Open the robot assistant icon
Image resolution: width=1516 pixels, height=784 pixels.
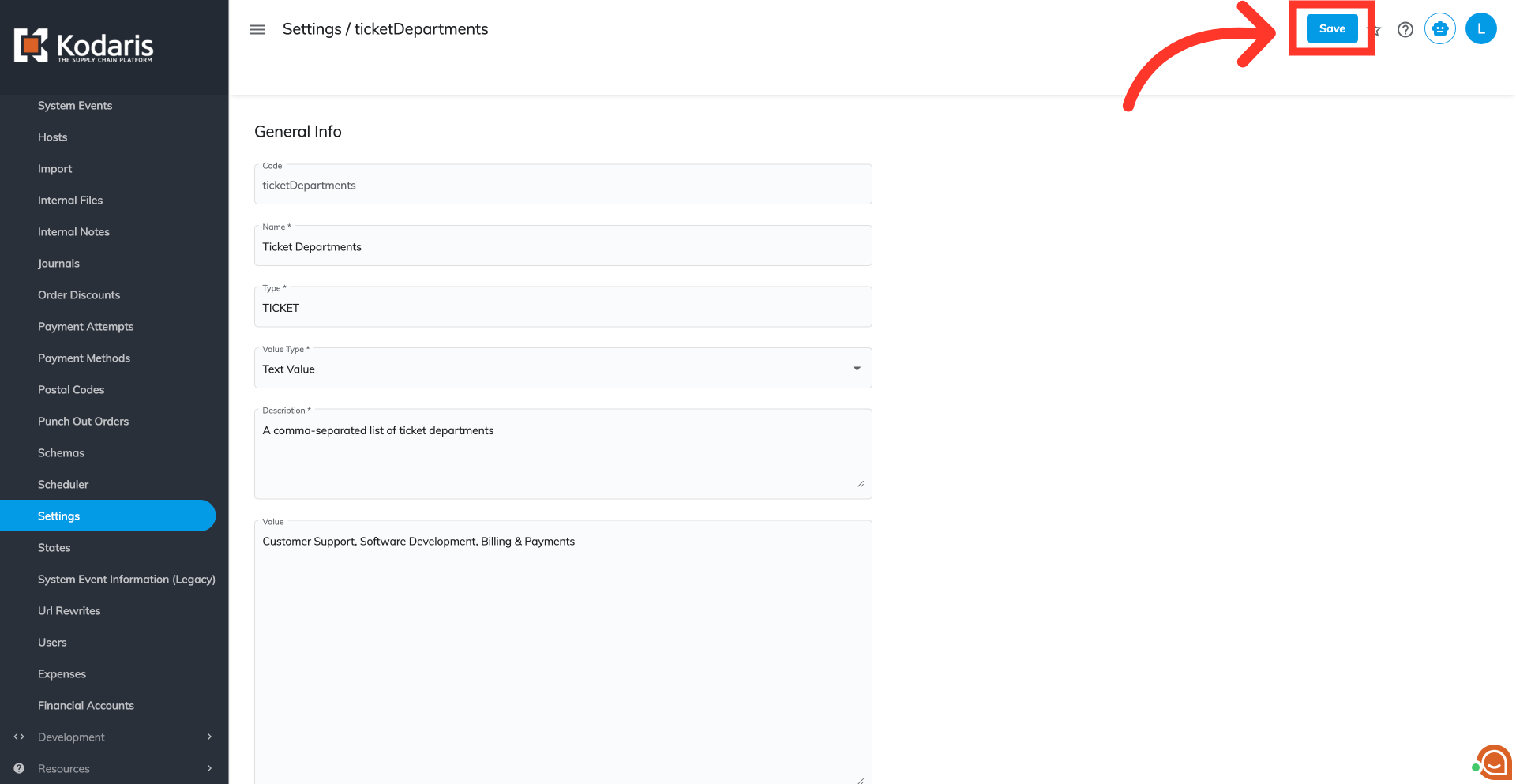coord(1440,28)
